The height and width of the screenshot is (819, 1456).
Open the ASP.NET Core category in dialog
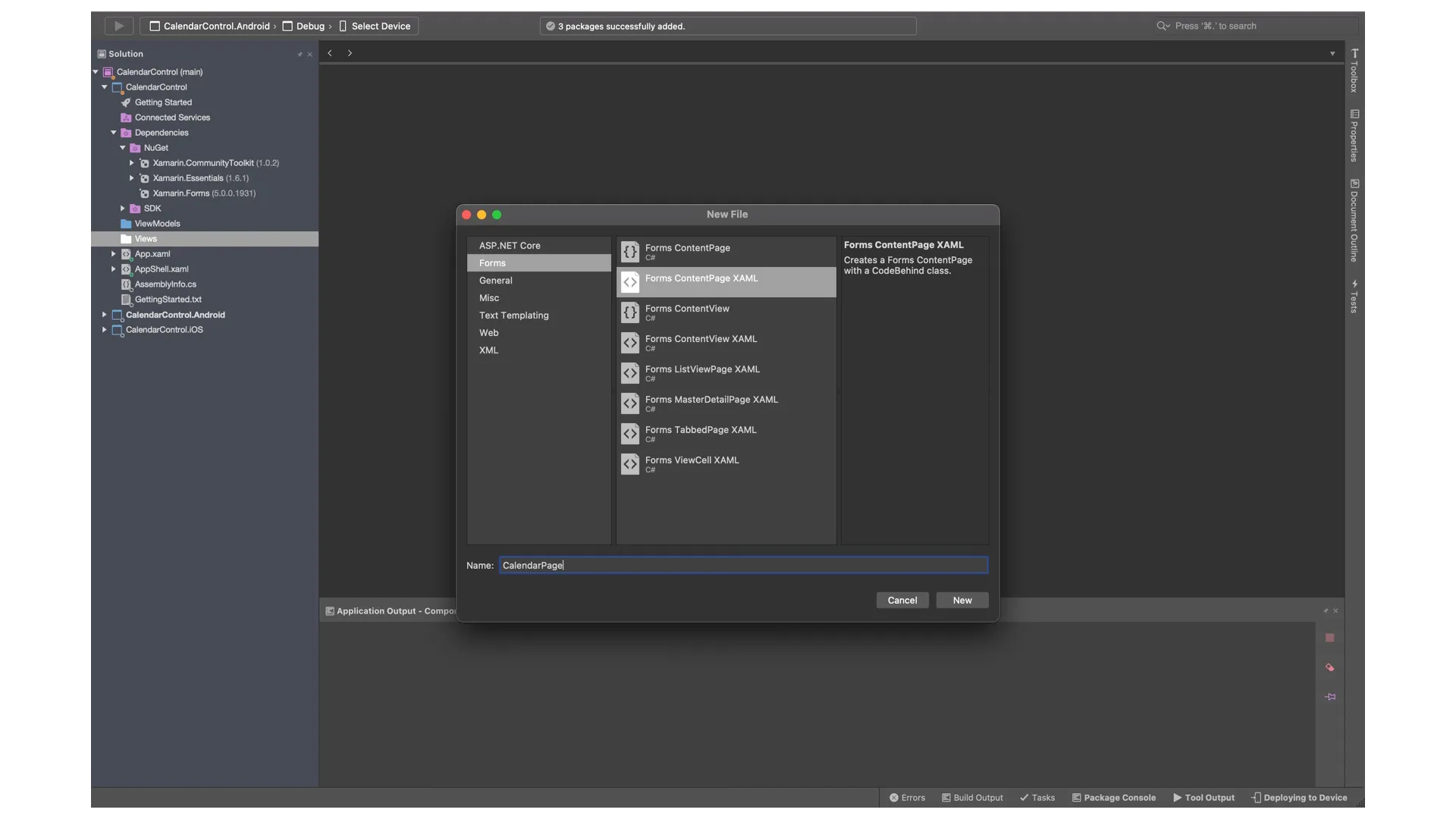tap(510, 246)
